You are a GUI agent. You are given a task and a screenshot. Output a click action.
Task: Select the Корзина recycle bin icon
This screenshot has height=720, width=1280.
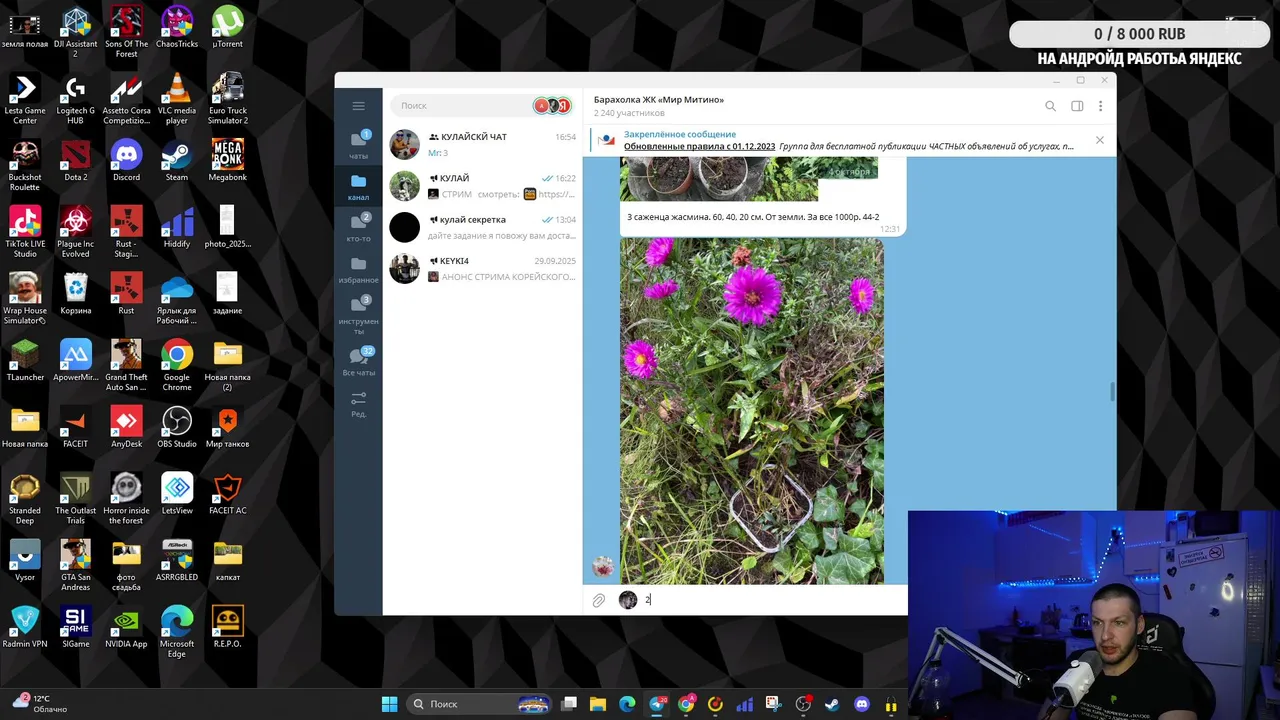pyautogui.click(x=76, y=293)
